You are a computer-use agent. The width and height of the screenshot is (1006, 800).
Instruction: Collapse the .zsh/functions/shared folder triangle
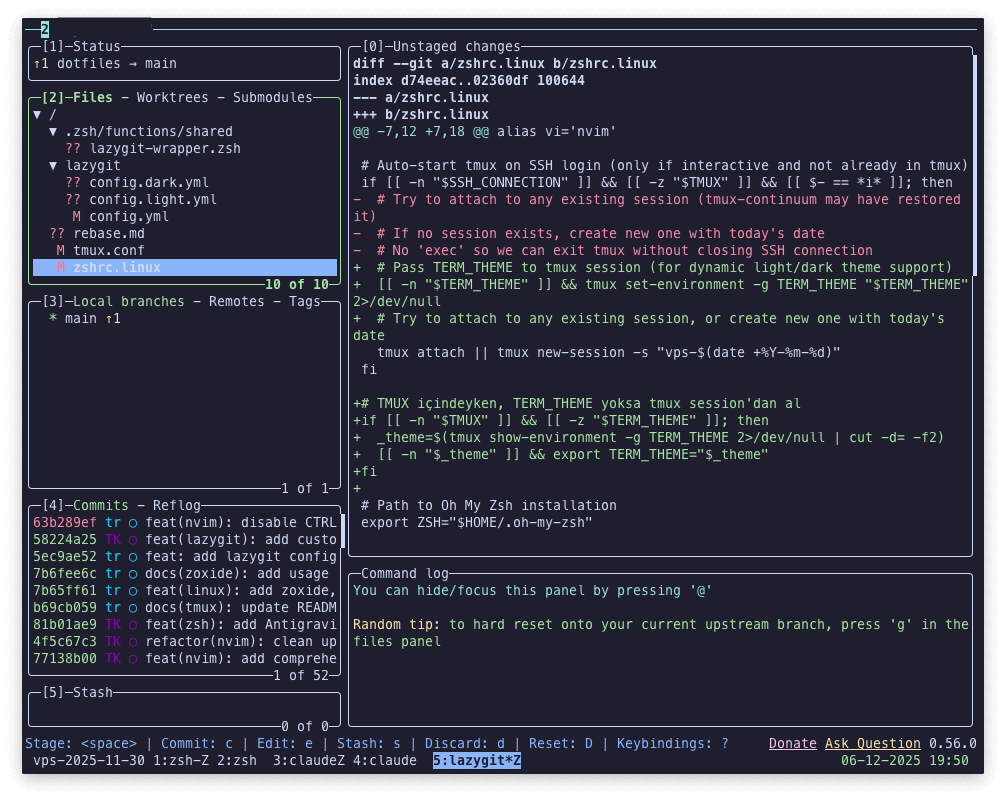[53, 132]
